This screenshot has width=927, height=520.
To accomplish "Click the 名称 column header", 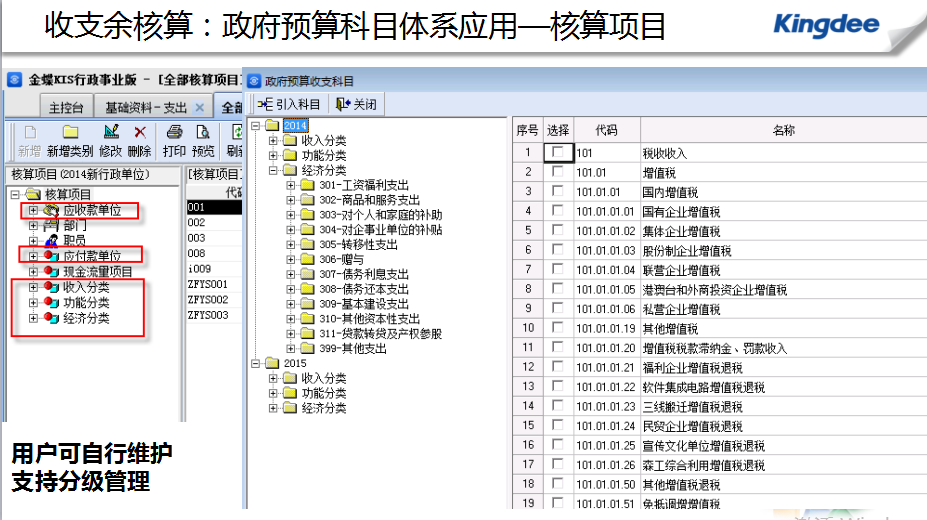I will pos(783,130).
